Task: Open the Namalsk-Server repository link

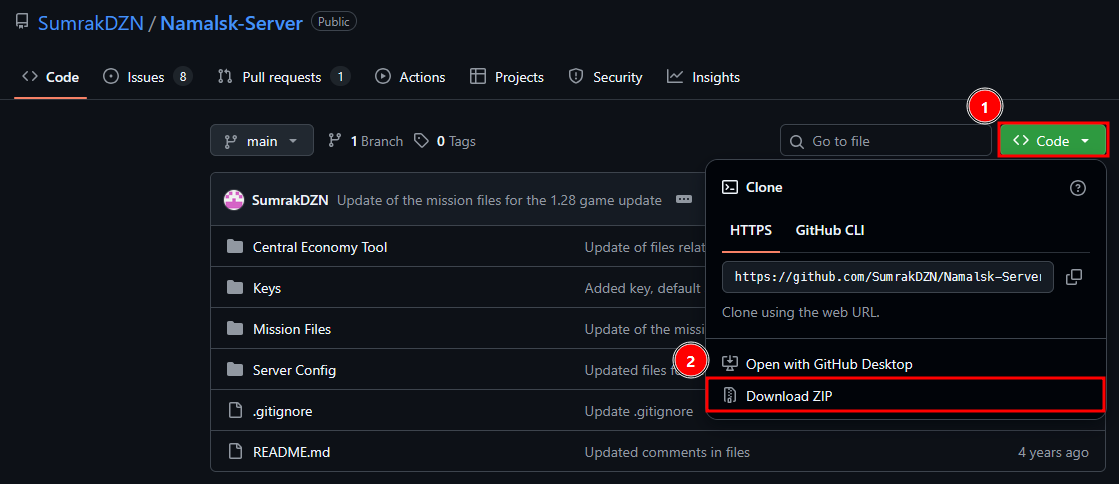Action: [232, 22]
